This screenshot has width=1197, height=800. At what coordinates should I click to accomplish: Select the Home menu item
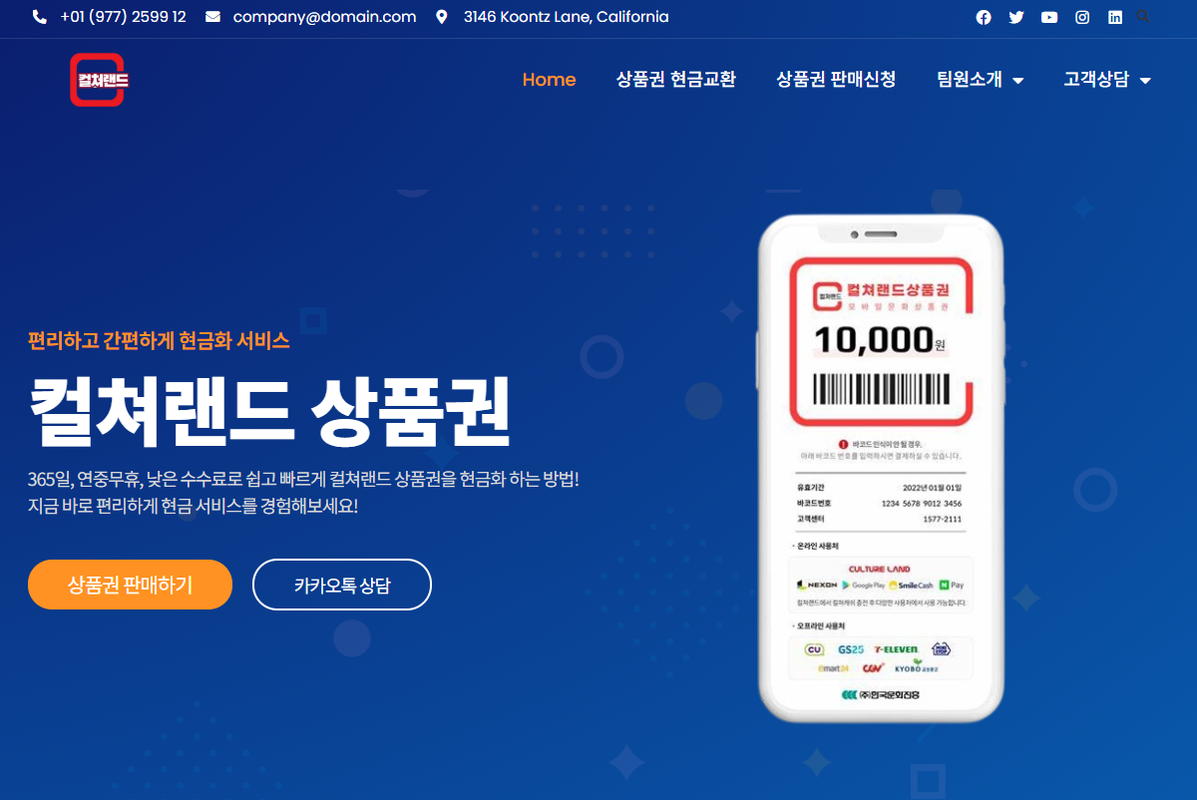[549, 79]
